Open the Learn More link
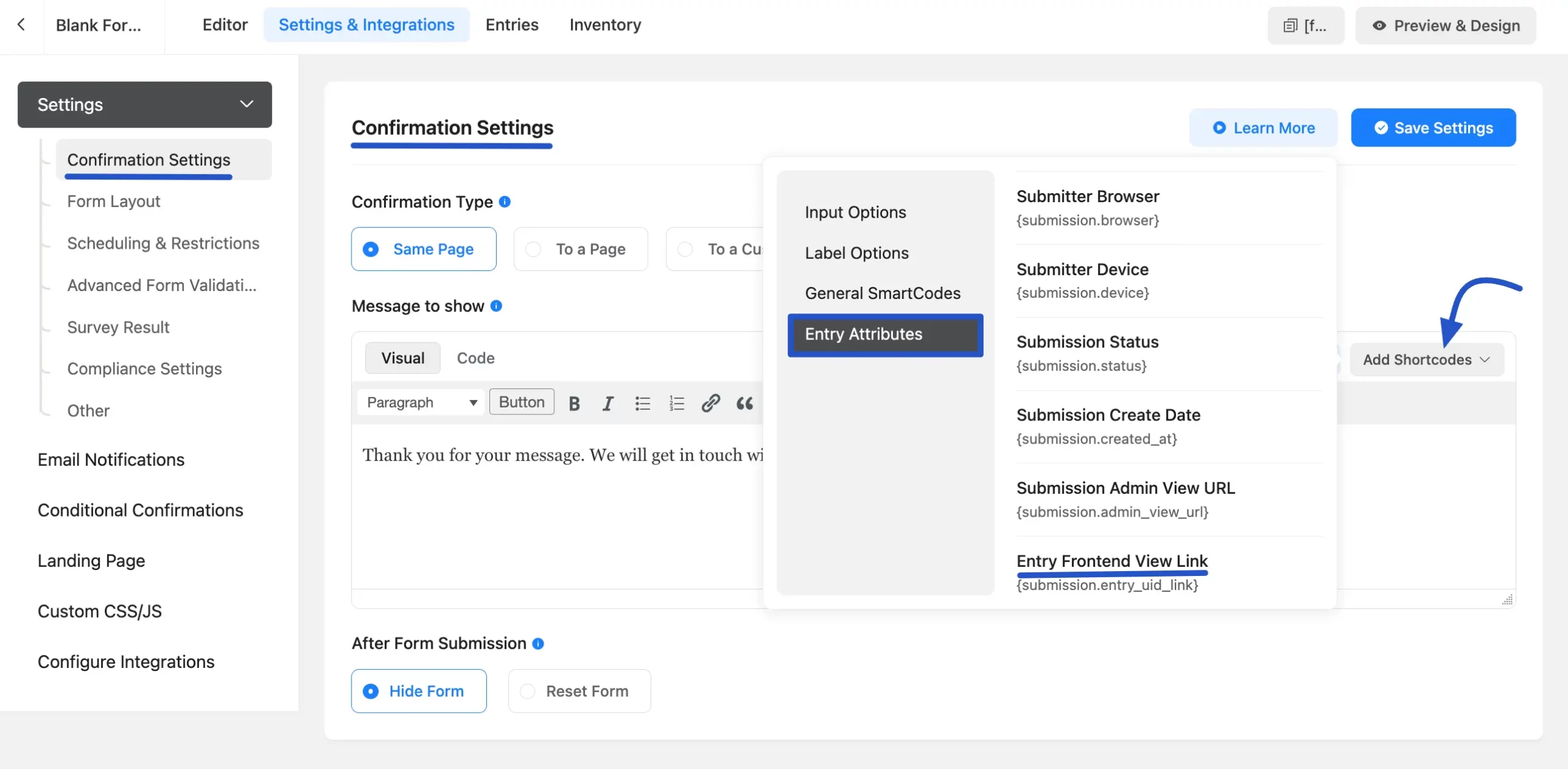This screenshot has height=769, width=1568. [1263, 127]
